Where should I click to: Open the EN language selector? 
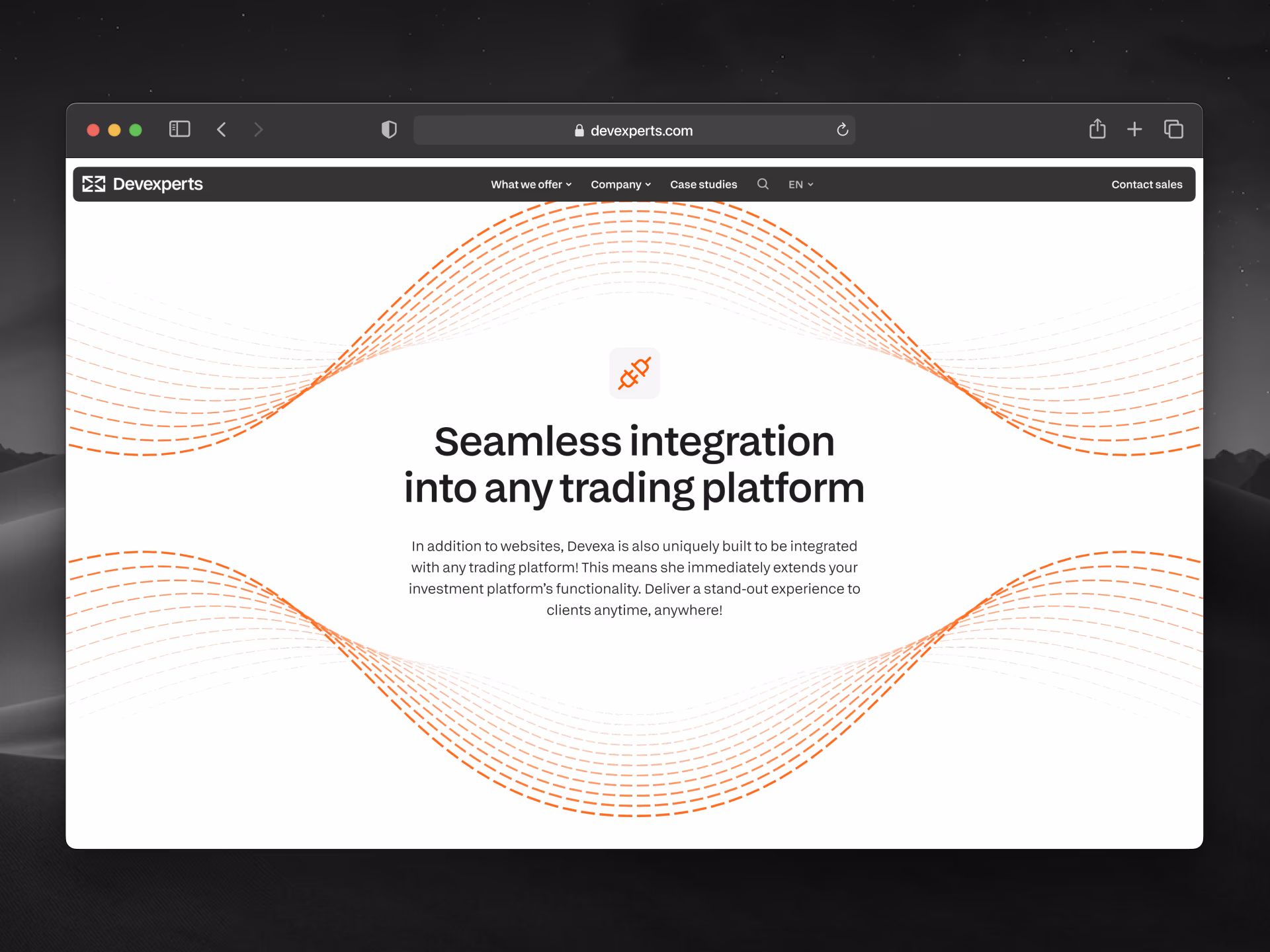coord(800,184)
